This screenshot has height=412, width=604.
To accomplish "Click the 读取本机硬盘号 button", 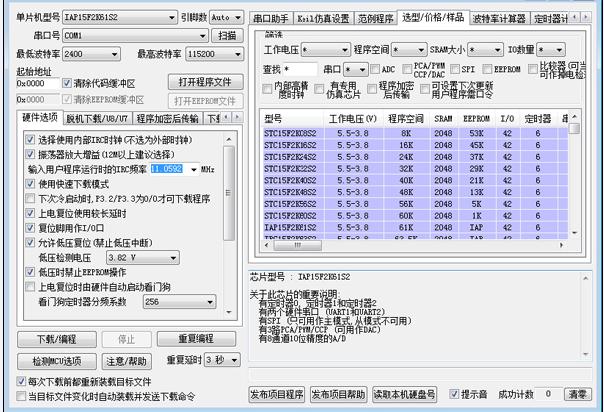I will 404,395.
